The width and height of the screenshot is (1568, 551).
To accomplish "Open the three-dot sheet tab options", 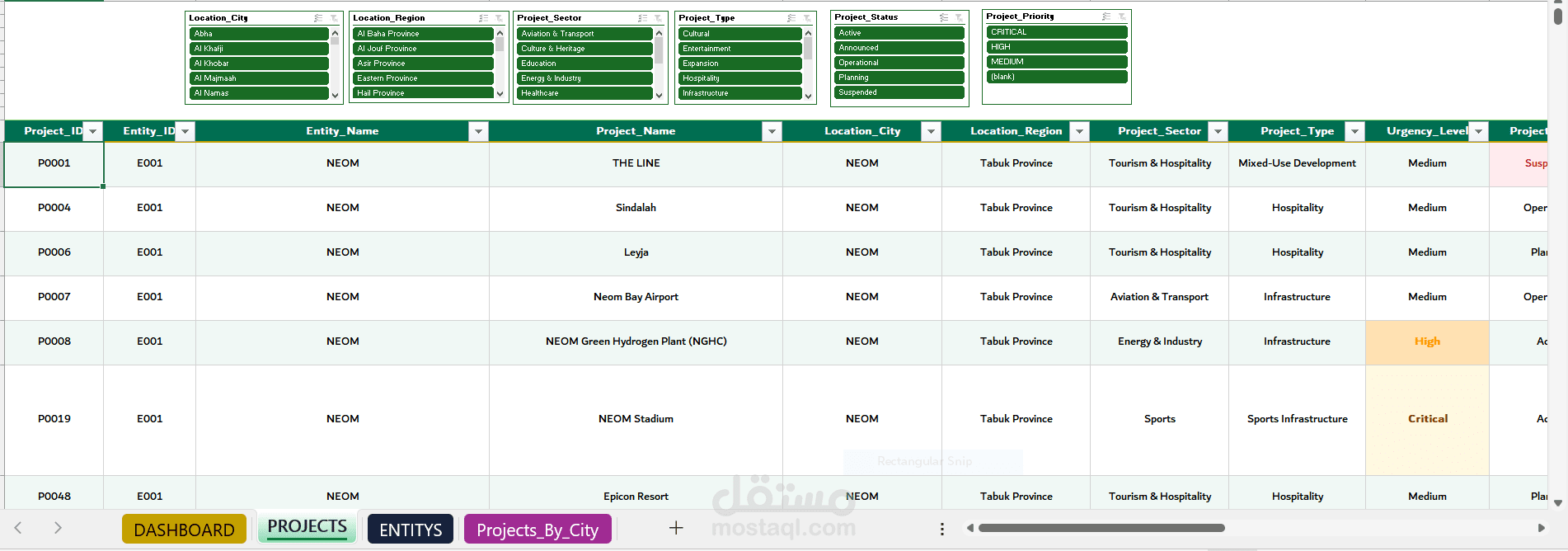I will [941, 529].
